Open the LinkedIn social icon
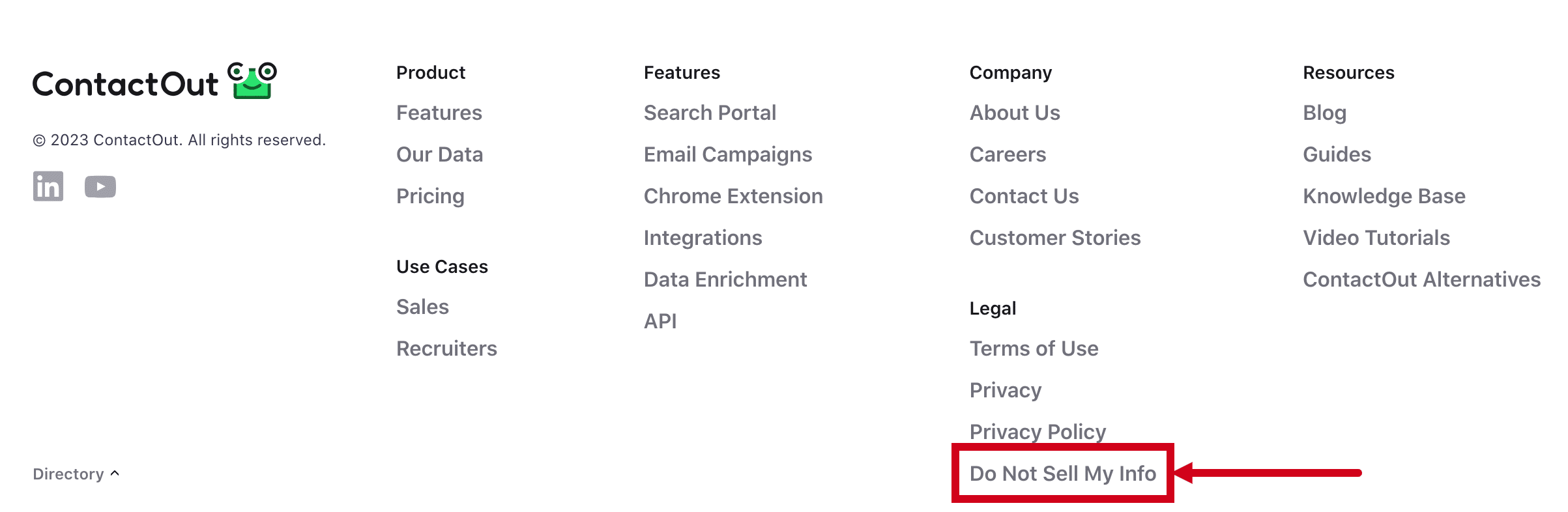The image size is (1568, 512). pos(48,186)
